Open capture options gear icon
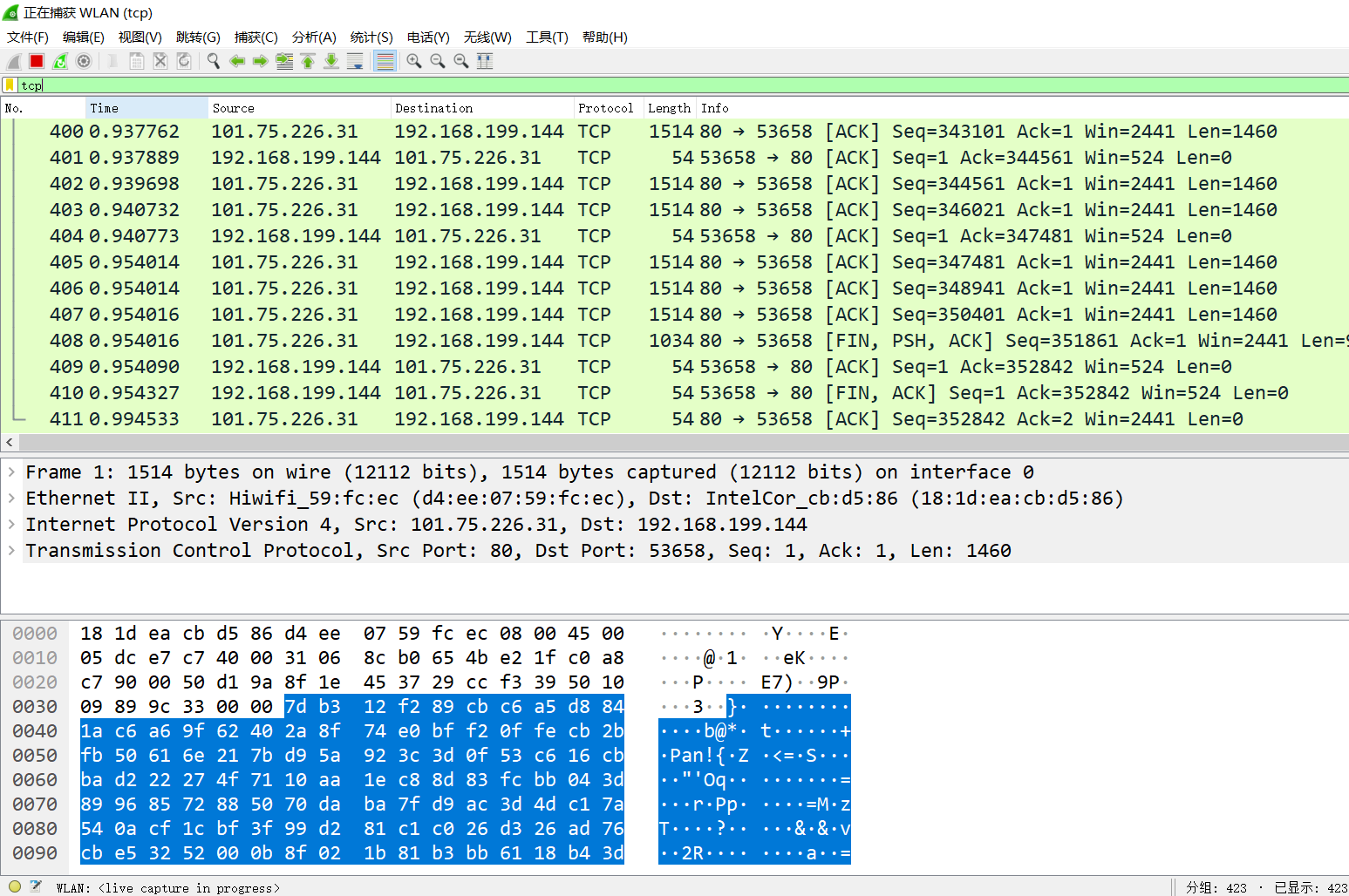 tap(84, 61)
